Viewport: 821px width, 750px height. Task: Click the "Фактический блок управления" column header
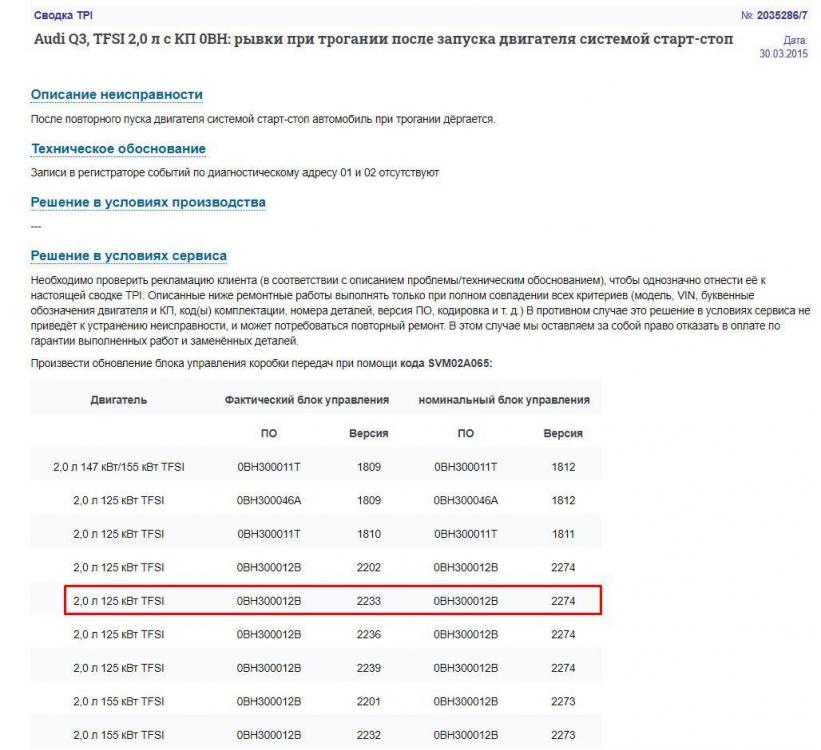pos(307,400)
